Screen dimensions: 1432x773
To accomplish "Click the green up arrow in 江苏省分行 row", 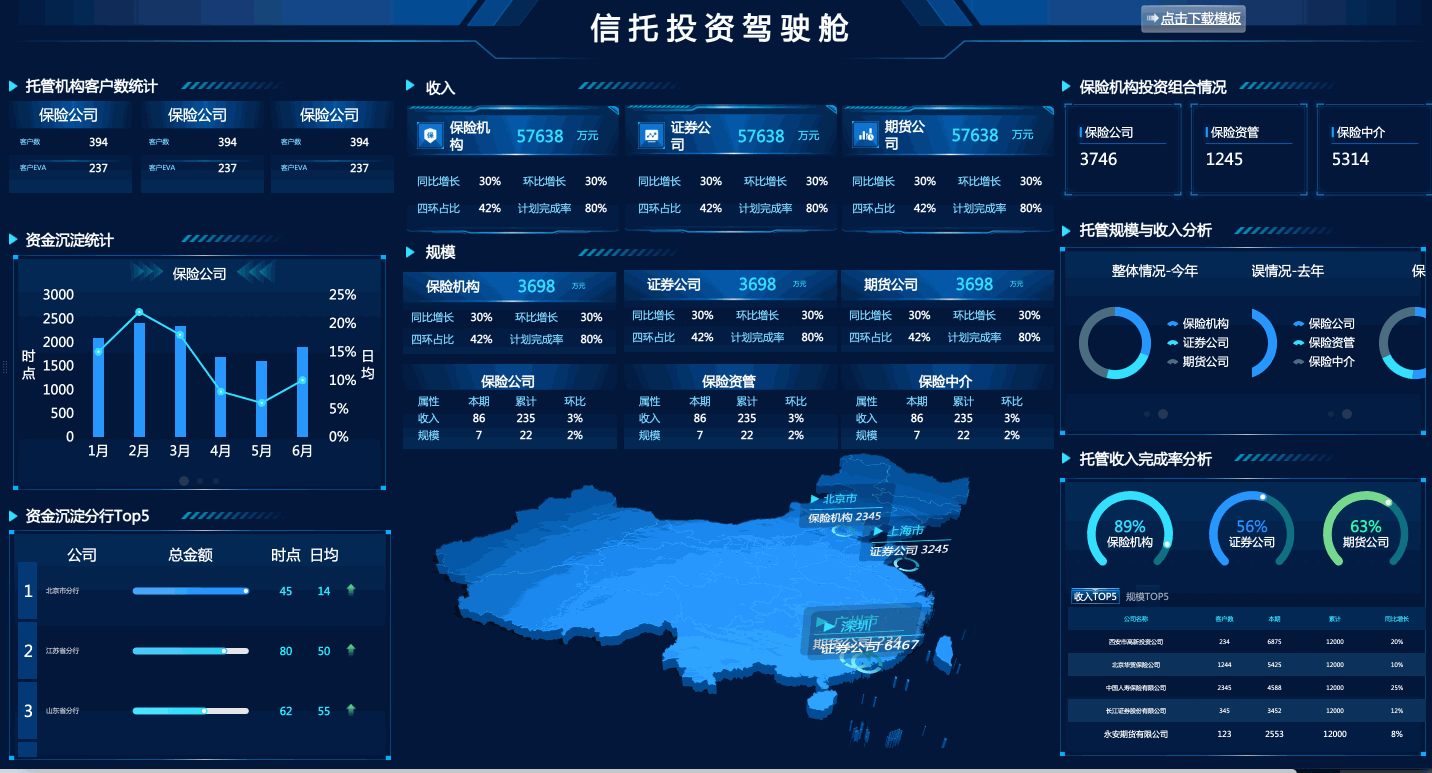I will [351, 650].
